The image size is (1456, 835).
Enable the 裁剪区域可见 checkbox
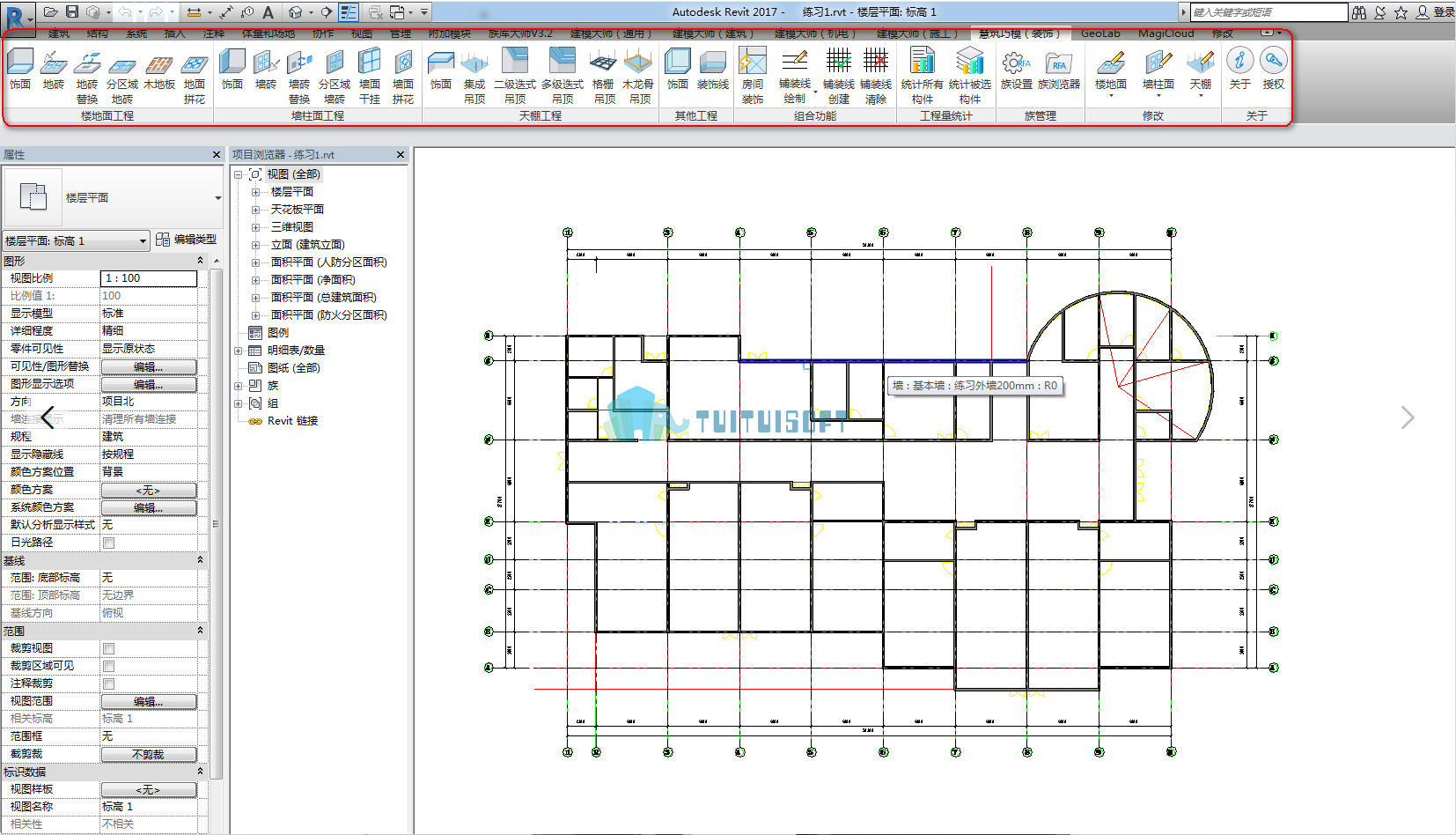point(108,666)
